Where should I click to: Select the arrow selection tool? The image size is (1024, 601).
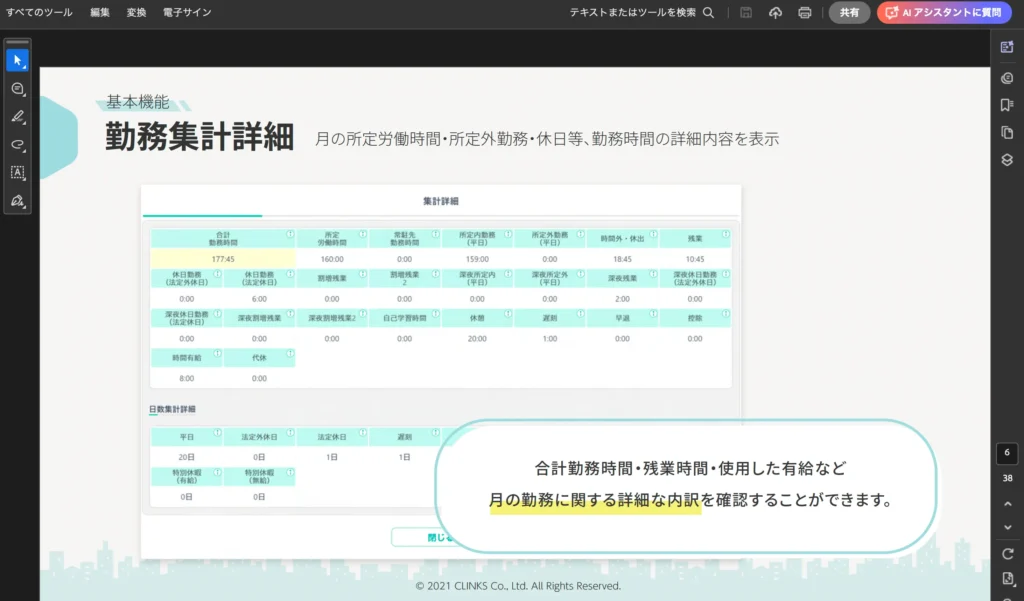[x=17, y=60]
